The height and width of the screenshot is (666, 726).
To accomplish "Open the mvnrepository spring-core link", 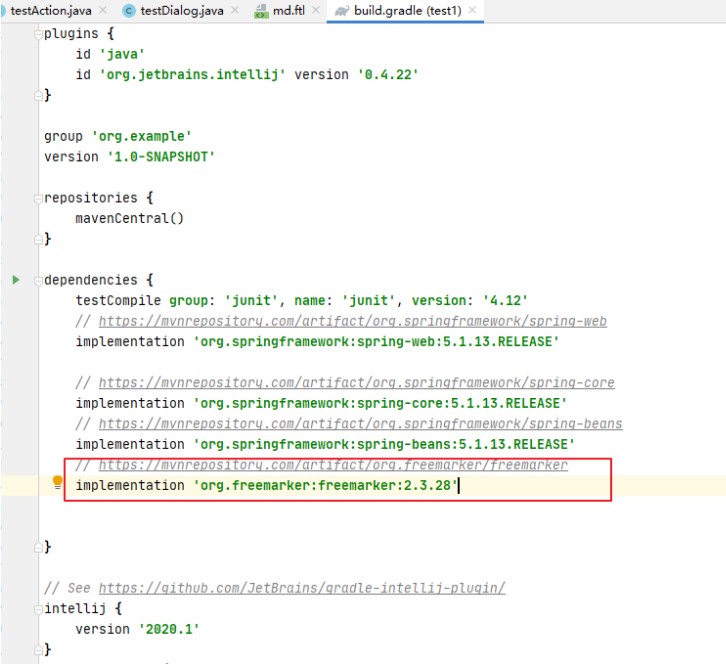I will click(357, 383).
